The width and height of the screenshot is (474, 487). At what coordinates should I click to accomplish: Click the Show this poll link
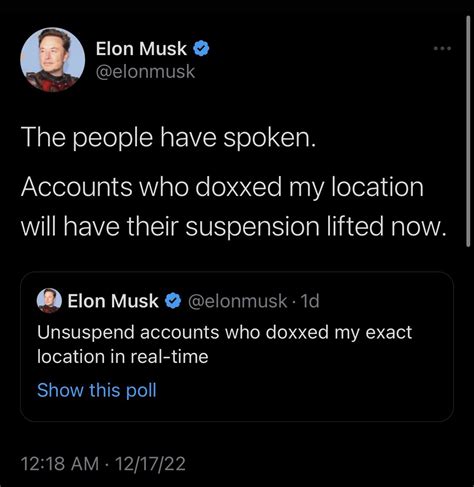pos(97,390)
